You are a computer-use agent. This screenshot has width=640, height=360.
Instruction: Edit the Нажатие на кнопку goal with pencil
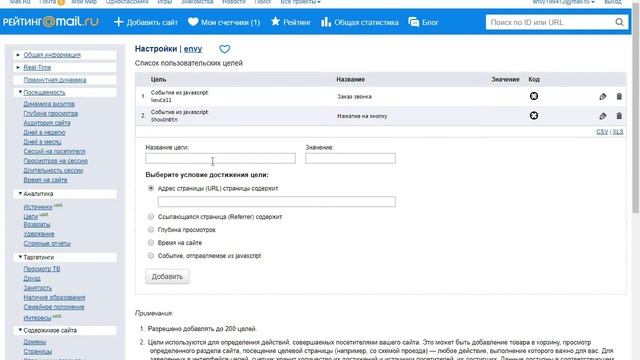pos(602,116)
